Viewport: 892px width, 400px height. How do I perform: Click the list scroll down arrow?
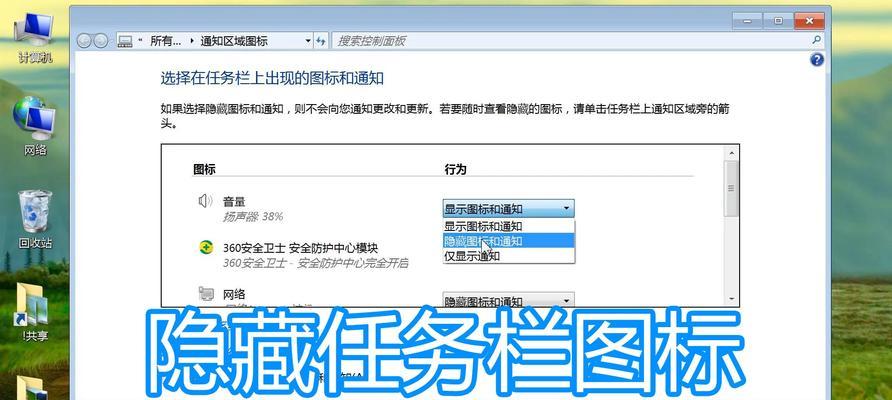pos(731,299)
